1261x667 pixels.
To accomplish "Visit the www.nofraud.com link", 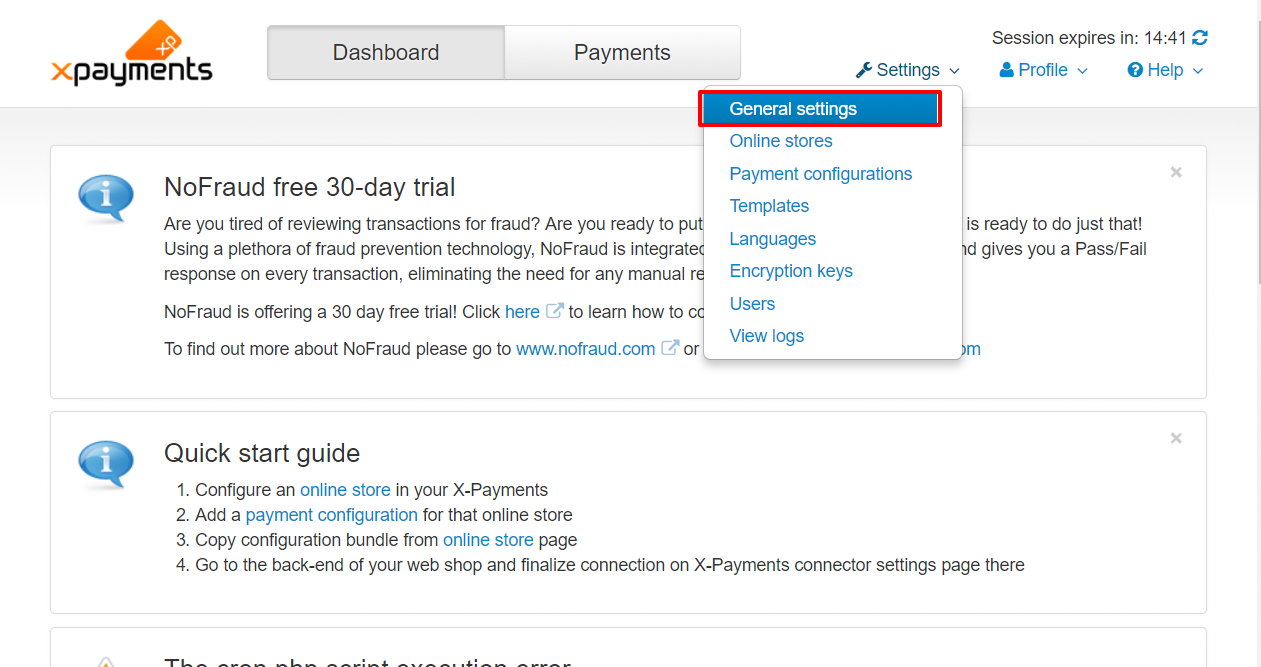I will tap(585, 349).
